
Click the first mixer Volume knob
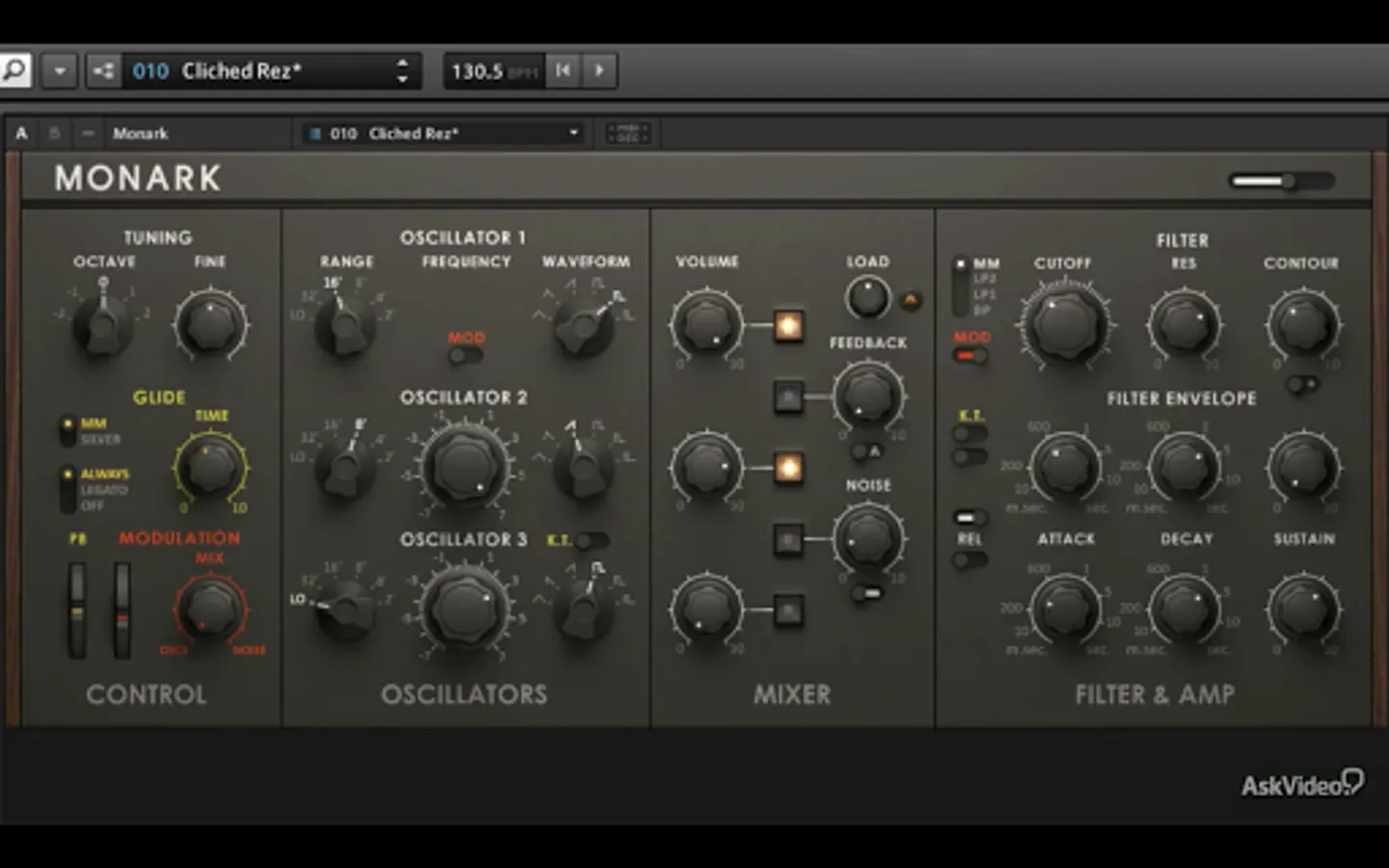click(x=707, y=325)
